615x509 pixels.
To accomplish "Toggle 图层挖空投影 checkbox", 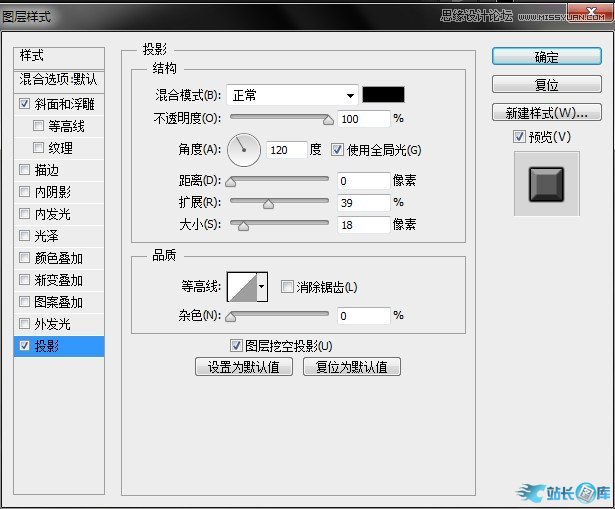I will [236, 346].
